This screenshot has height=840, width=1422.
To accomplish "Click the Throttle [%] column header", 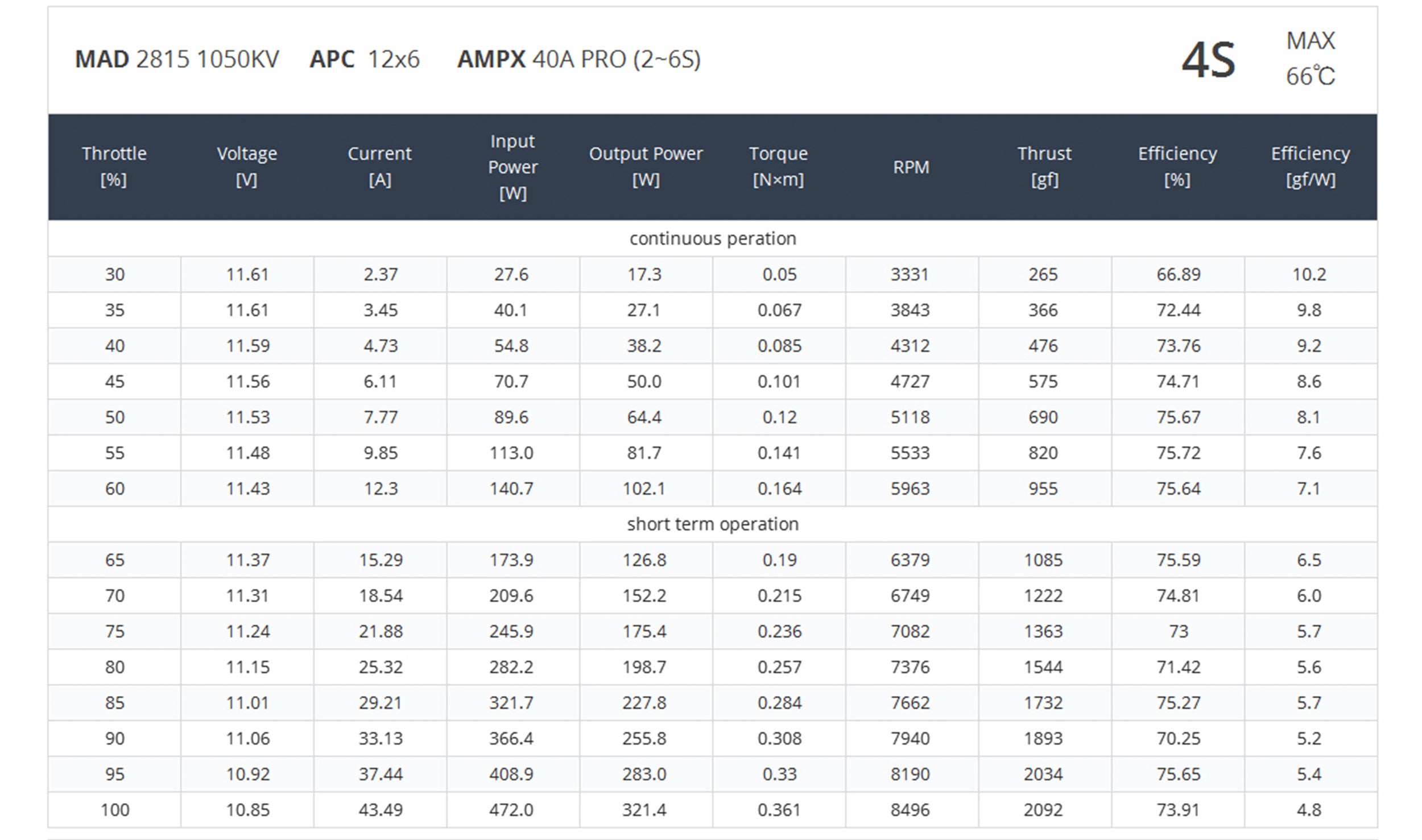I will tap(114, 167).
